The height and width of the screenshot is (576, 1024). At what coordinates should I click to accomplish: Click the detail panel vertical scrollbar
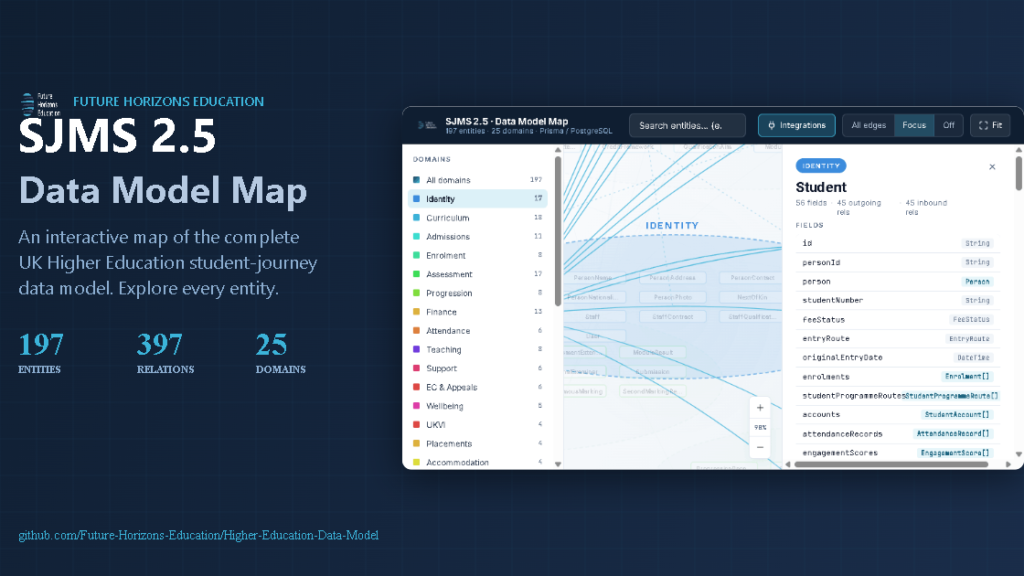[1019, 173]
